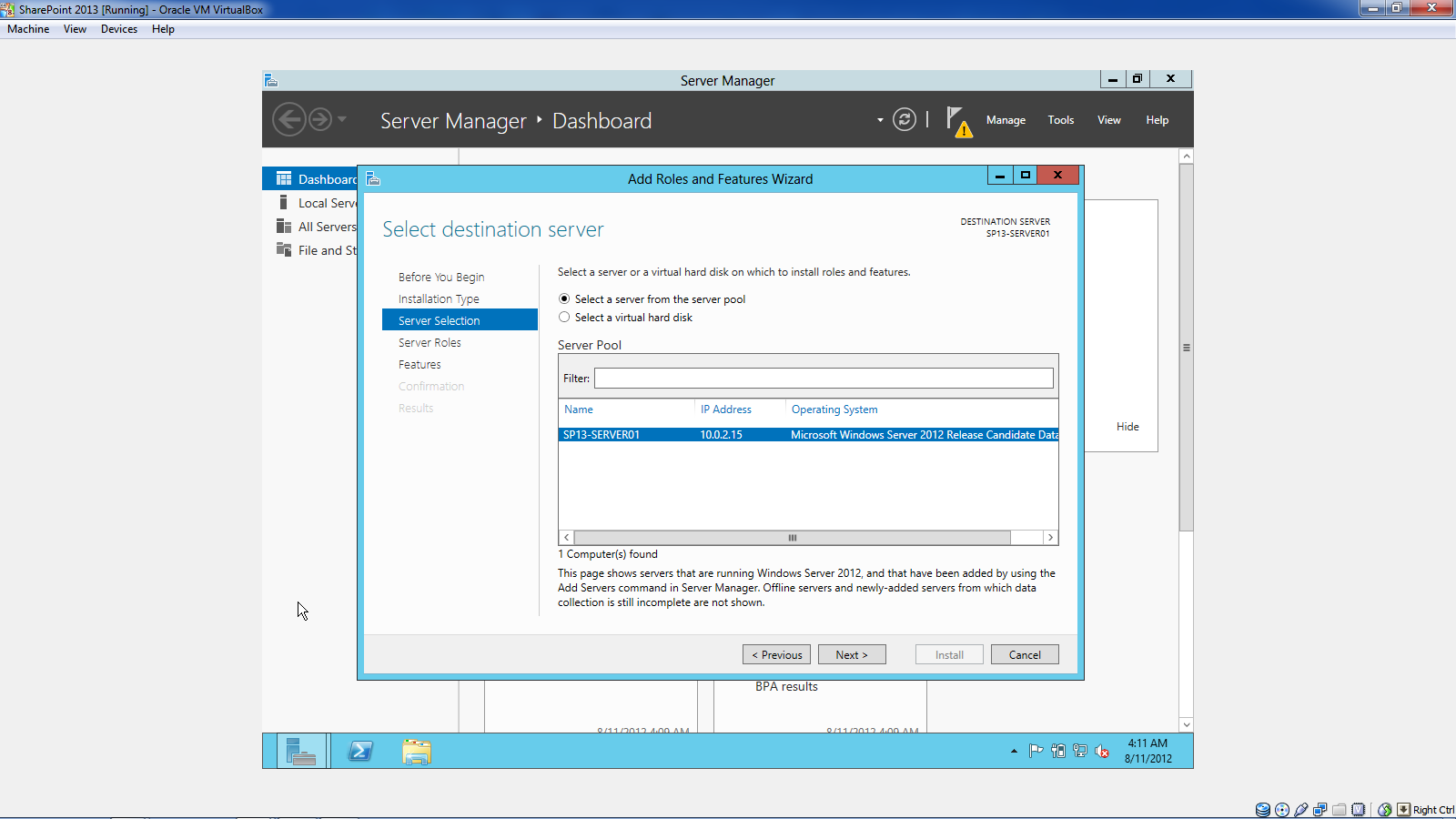Go to the Features wizard step
The width and height of the screenshot is (1456, 819).
point(420,364)
